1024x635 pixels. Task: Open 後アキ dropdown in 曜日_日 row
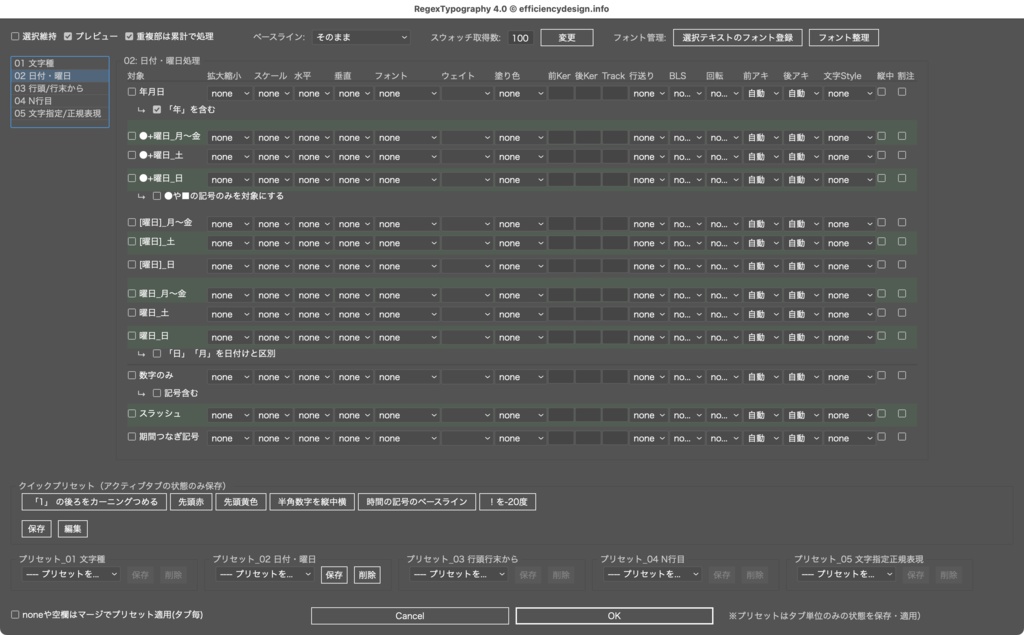coord(803,338)
